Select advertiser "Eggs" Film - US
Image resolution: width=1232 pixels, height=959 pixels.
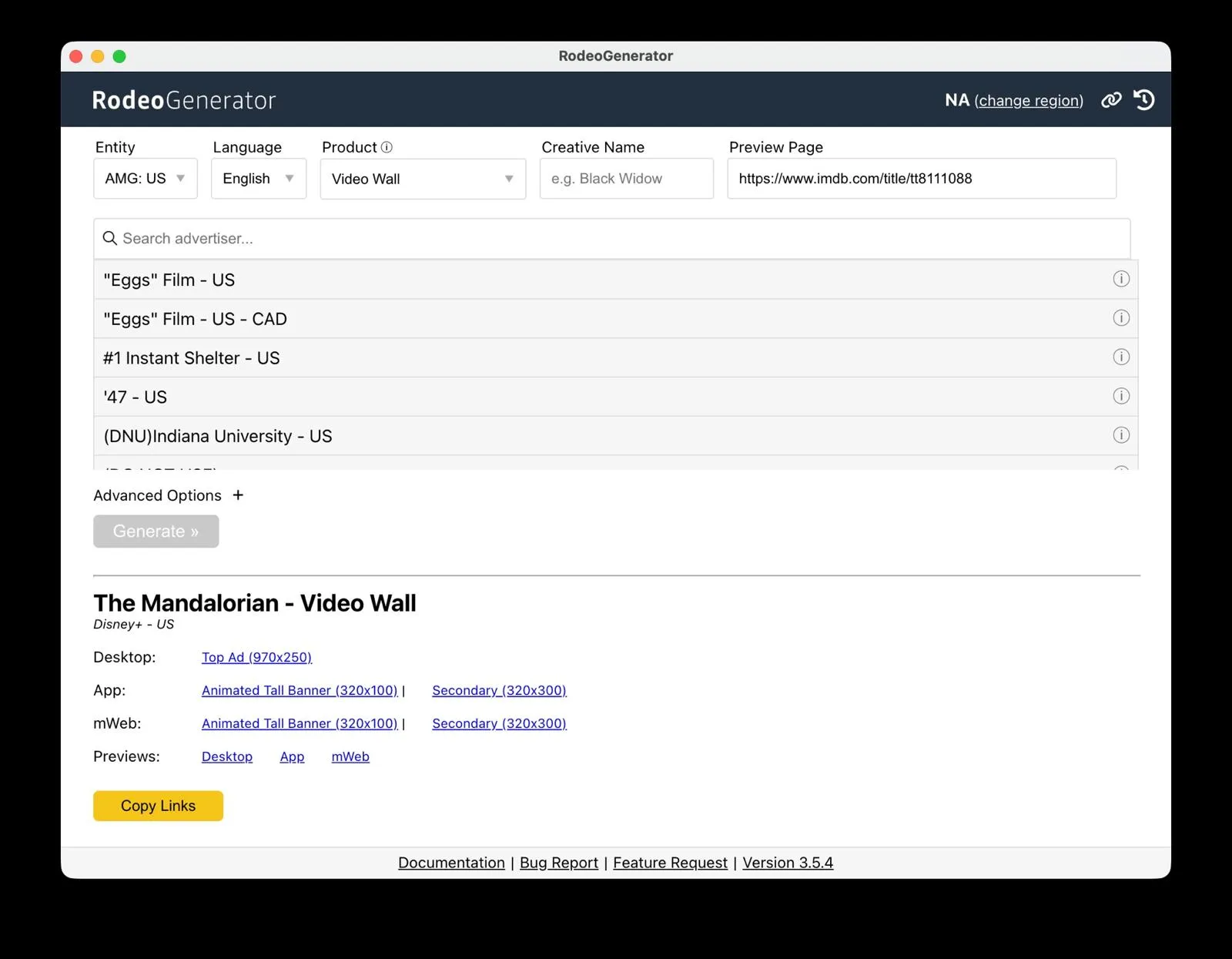pos(616,280)
